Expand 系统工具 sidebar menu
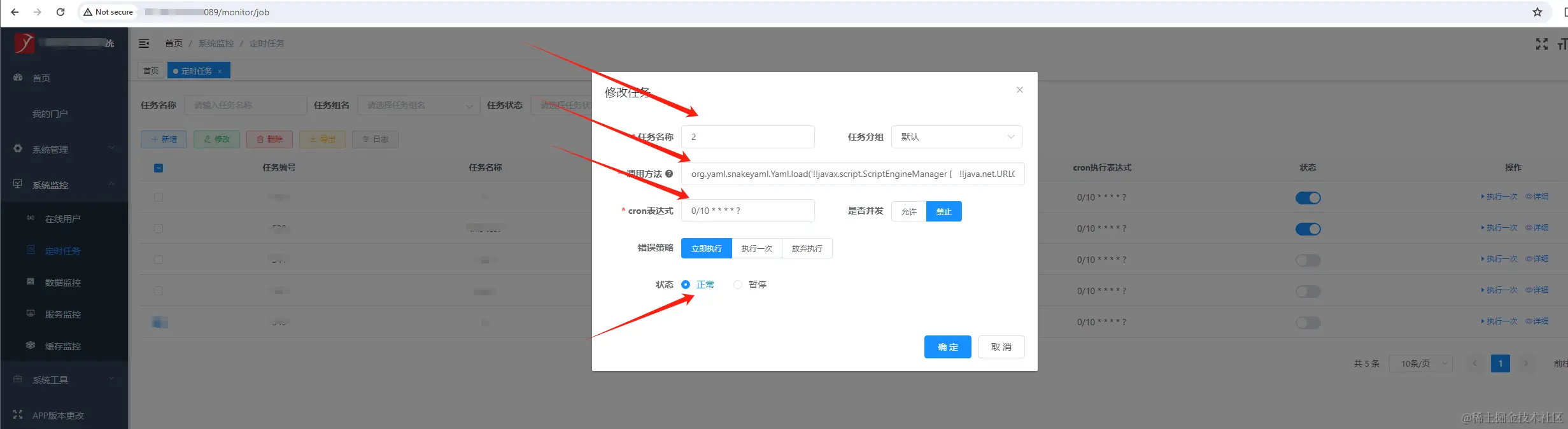 [x=64, y=379]
